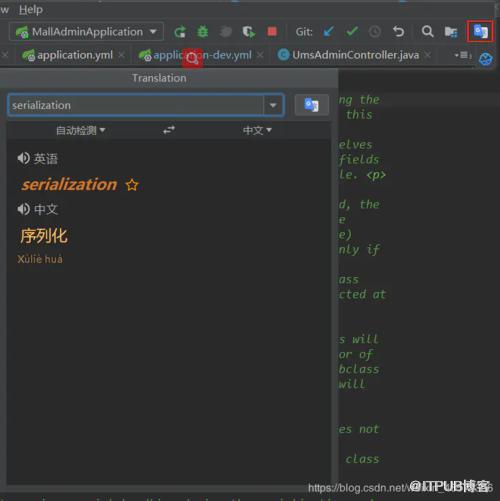Screen dimensions: 500x501
Task: Open the 中文 target language dropdown
Action: pos(257,130)
